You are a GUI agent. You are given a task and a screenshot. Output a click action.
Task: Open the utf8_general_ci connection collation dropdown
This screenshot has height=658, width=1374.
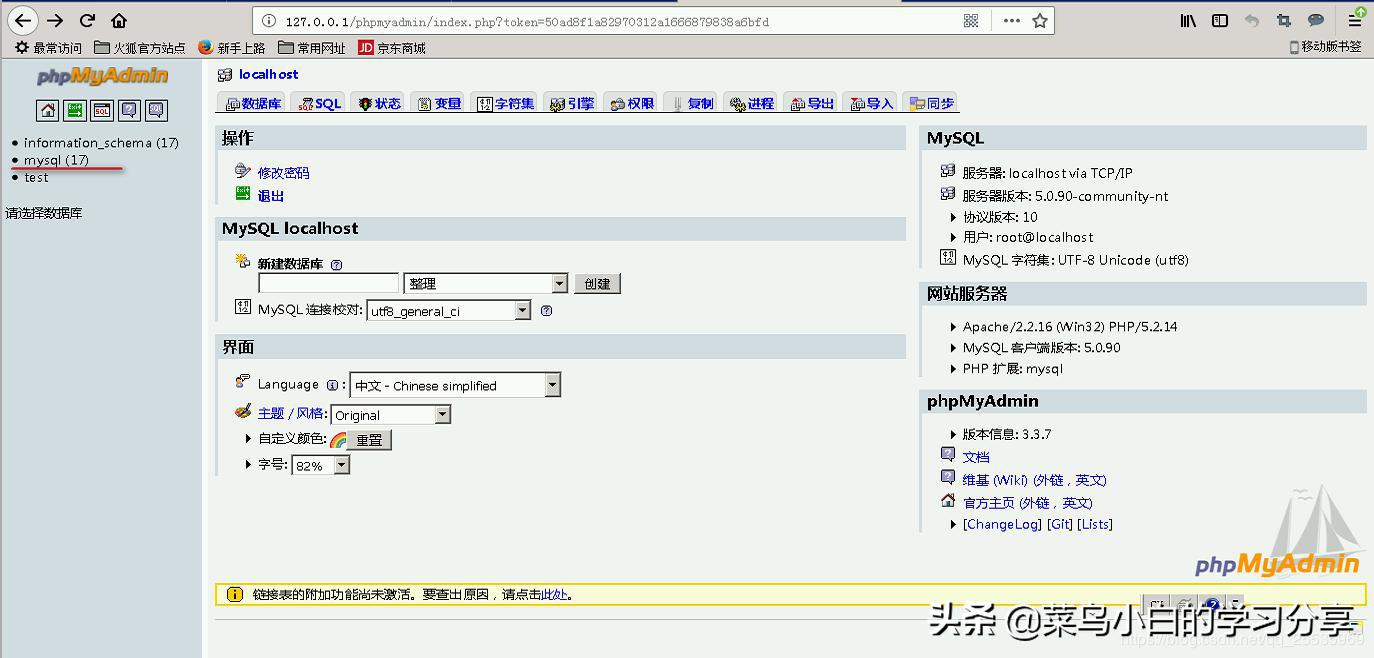click(x=449, y=311)
